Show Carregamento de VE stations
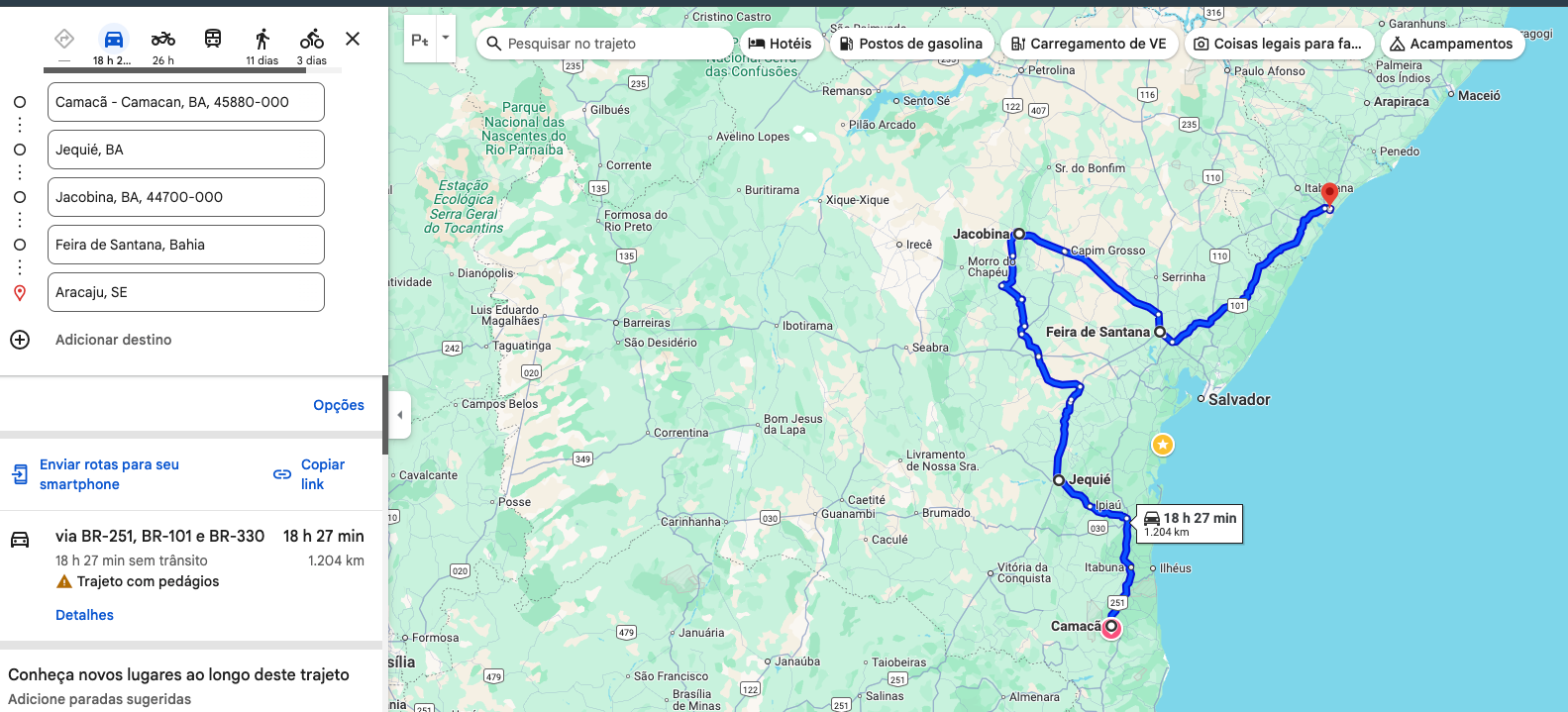 point(1089,44)
